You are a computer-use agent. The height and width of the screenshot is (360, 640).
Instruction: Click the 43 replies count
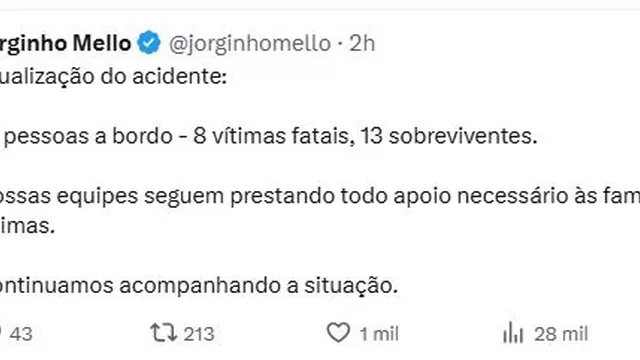21,334
